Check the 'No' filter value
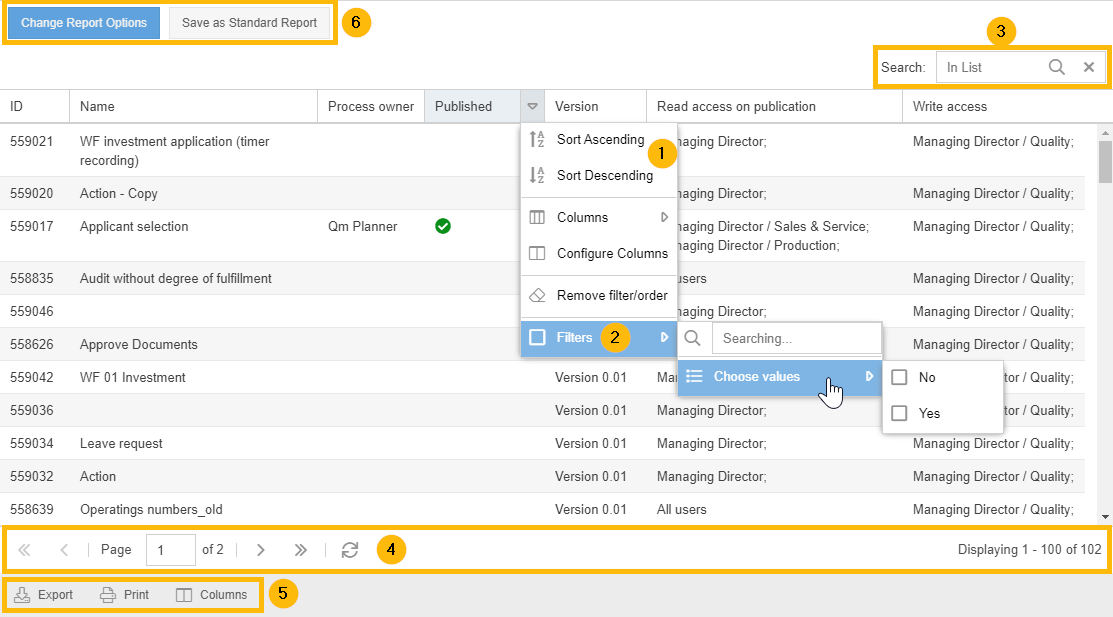Image resolution: width=1113 pixels, height=617 pixels. [899, 378]
